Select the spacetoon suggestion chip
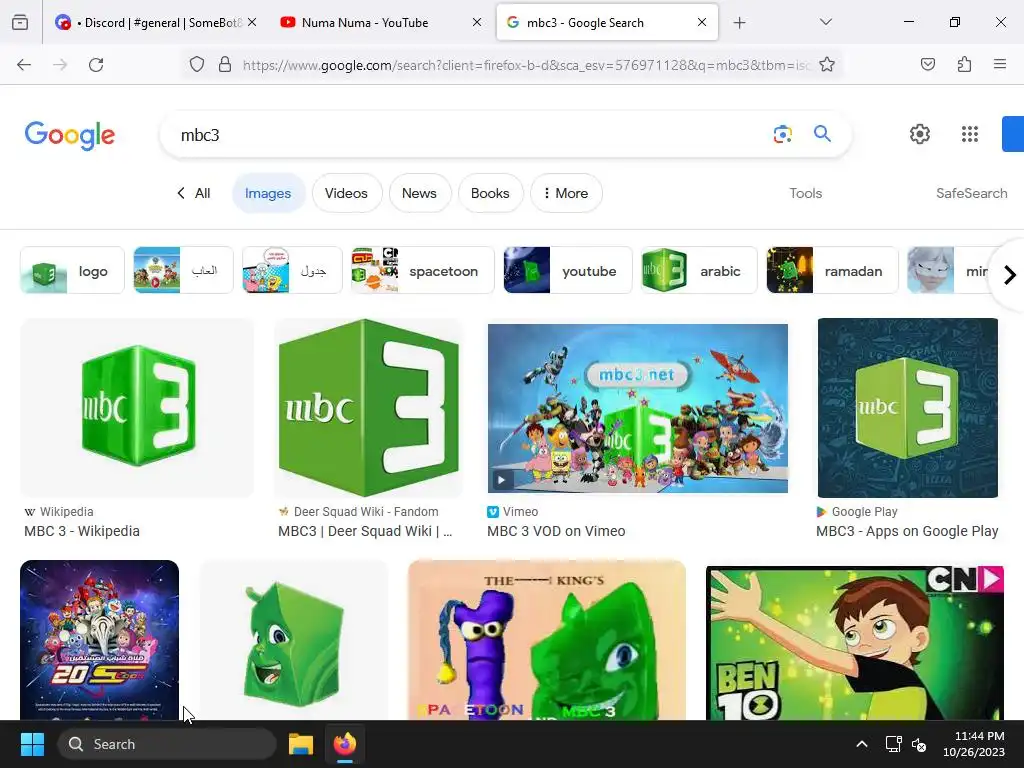The width and height of the screenshot is (1024, 768). point(423,270)
